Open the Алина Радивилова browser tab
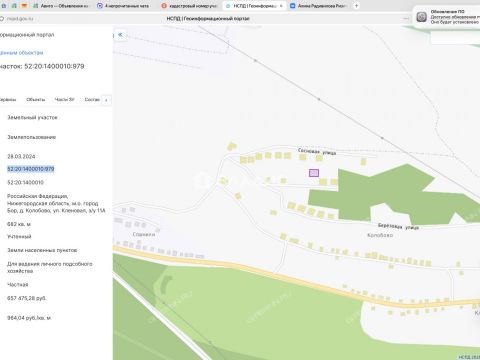Viewport: 480px width, 360px height. [318, 6]
